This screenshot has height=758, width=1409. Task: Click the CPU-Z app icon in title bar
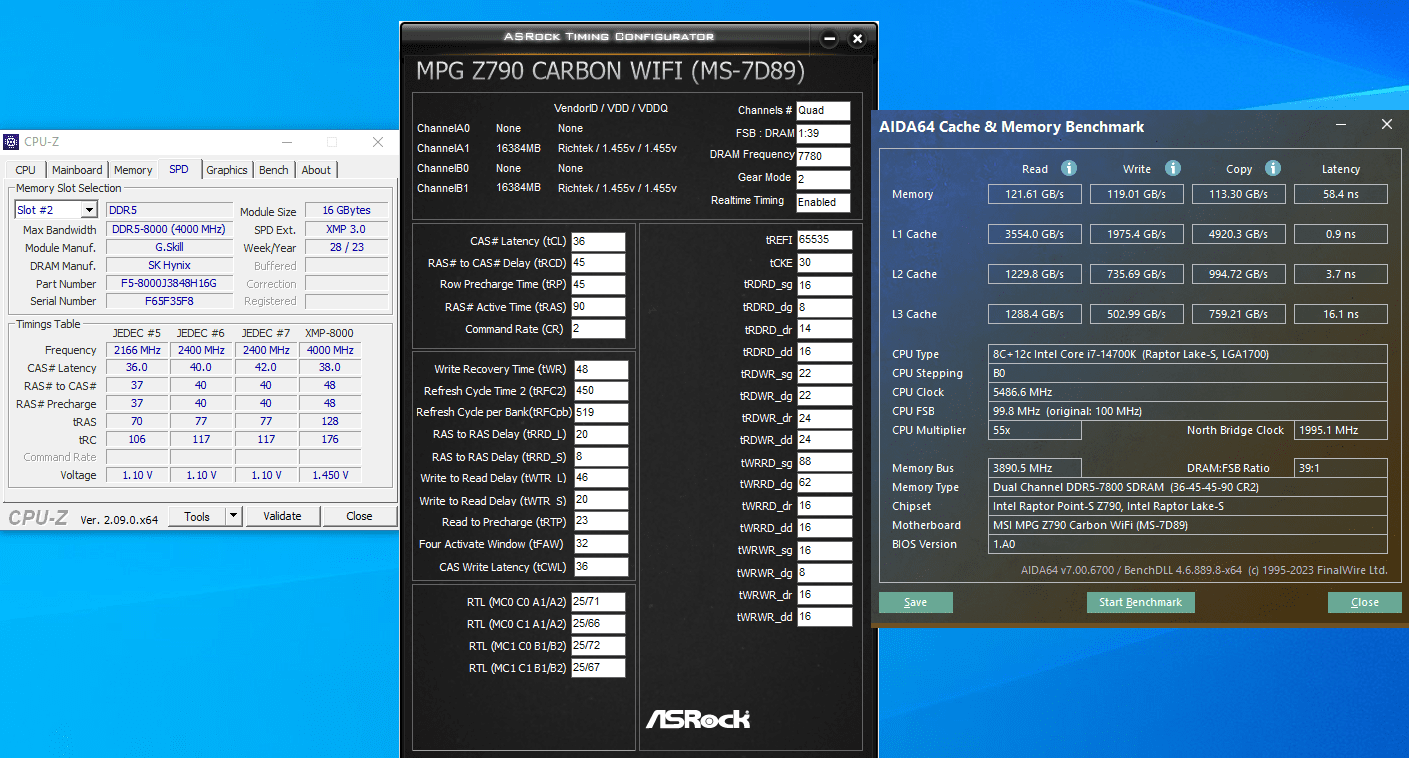click(12, 142)
